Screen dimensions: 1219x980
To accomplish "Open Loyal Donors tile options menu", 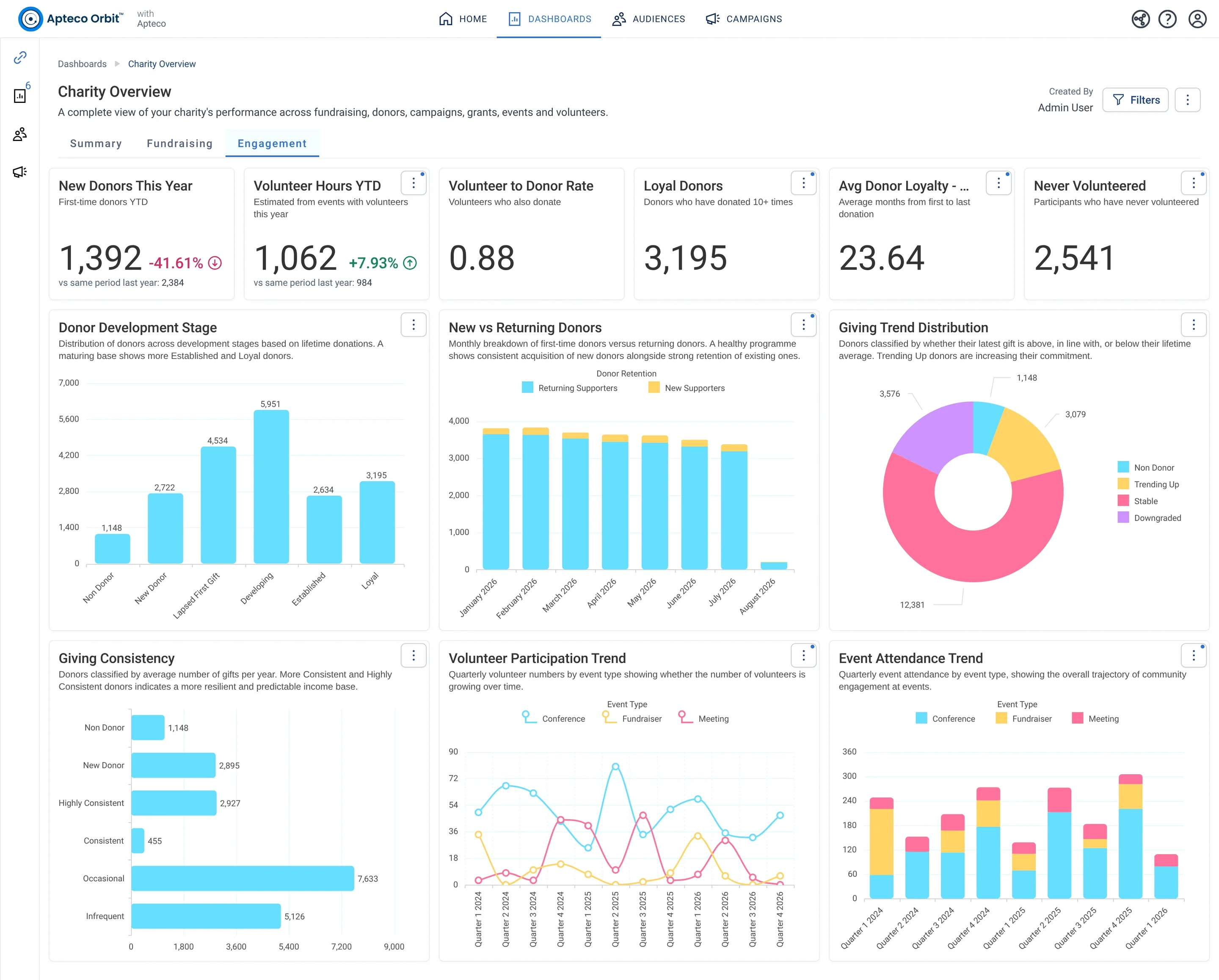I will 803,183.
